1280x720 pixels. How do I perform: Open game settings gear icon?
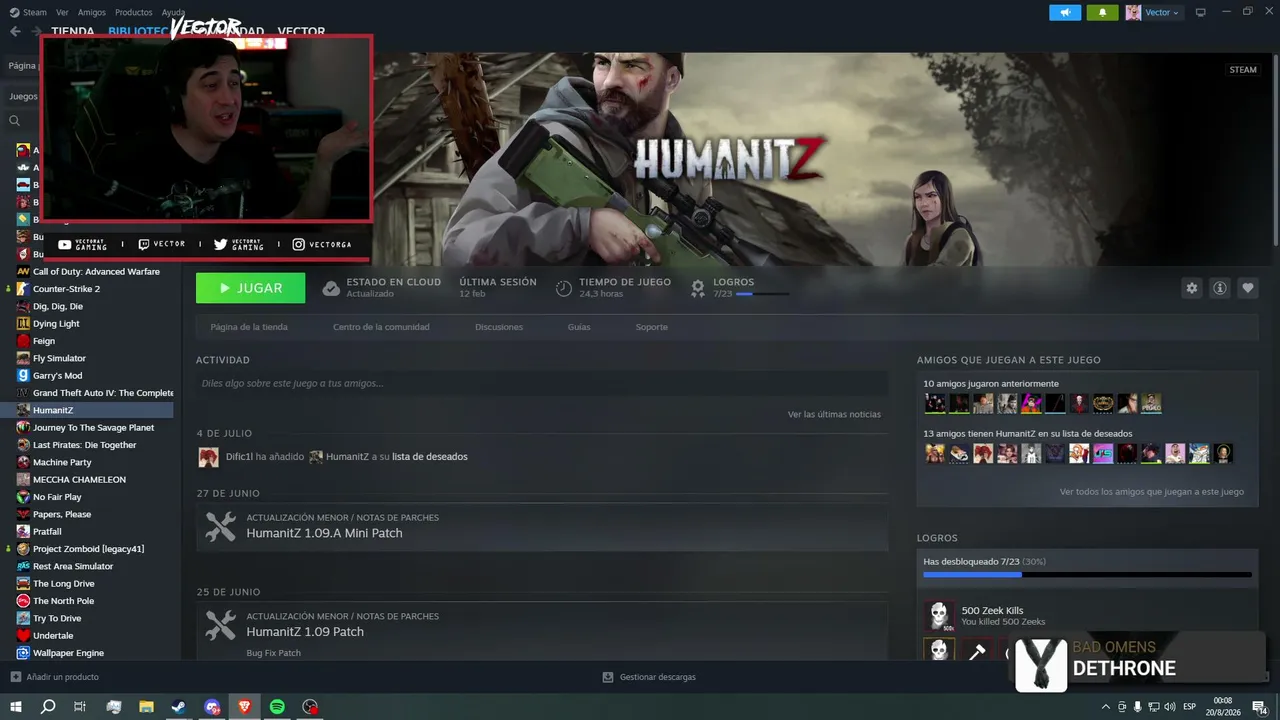pos(1191,288)
